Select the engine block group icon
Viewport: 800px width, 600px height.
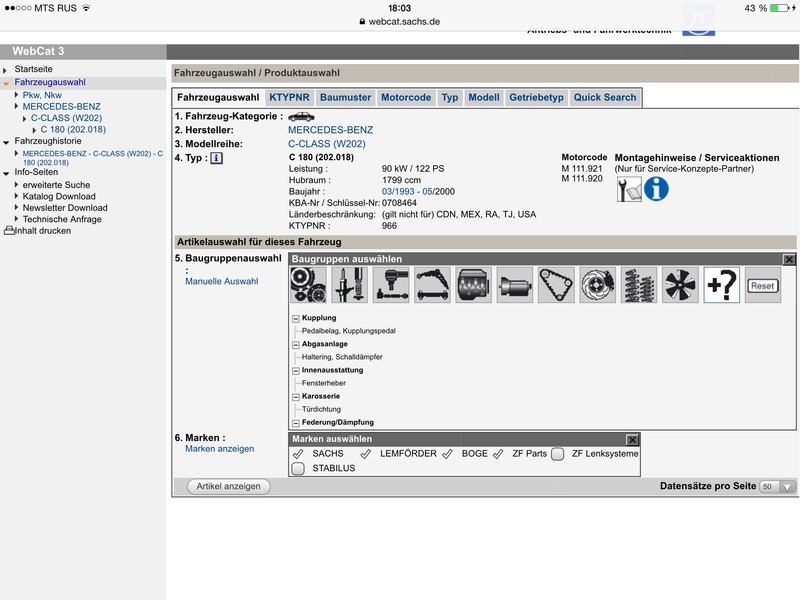point(473,285)
